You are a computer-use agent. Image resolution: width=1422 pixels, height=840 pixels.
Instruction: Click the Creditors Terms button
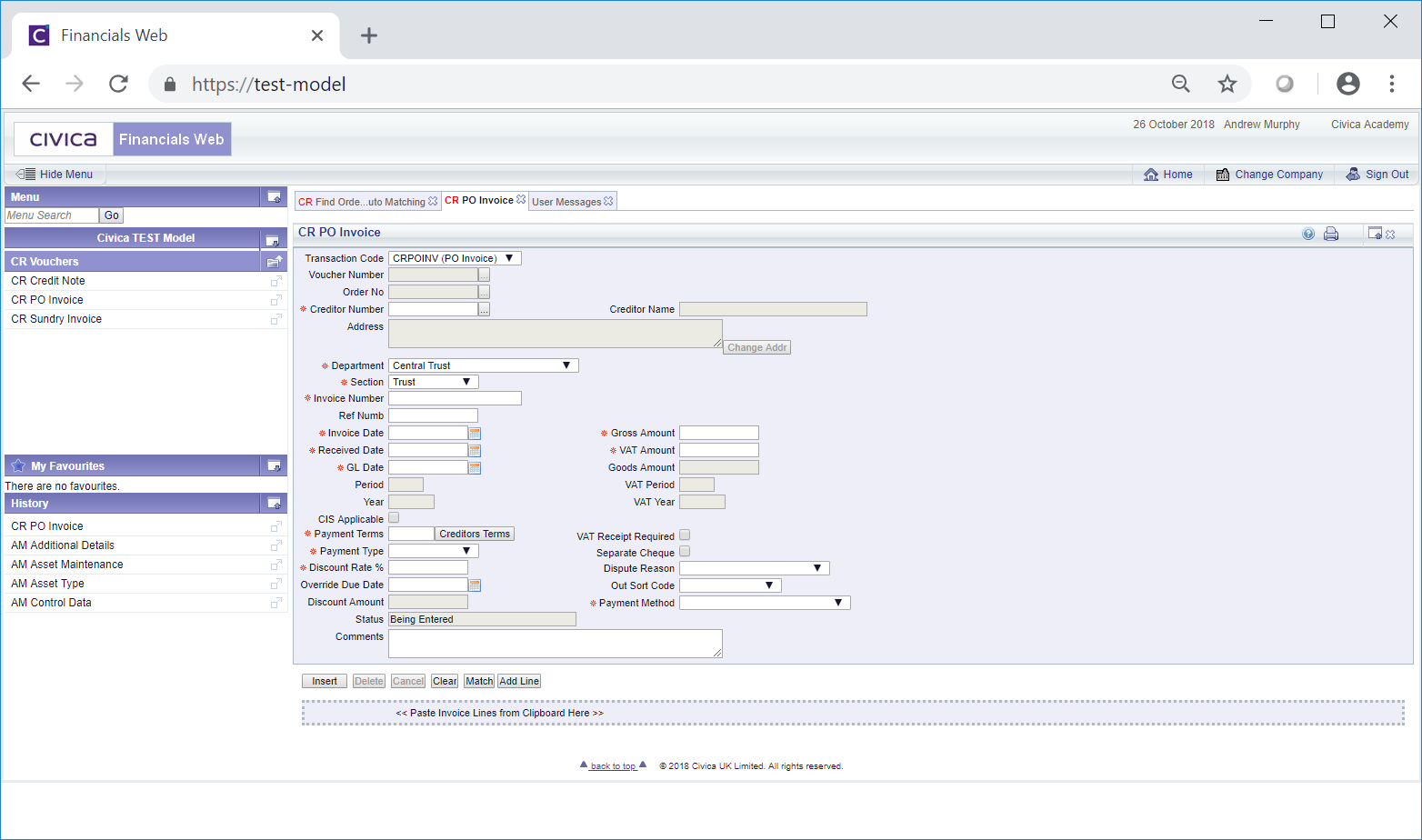coord(475,534)
